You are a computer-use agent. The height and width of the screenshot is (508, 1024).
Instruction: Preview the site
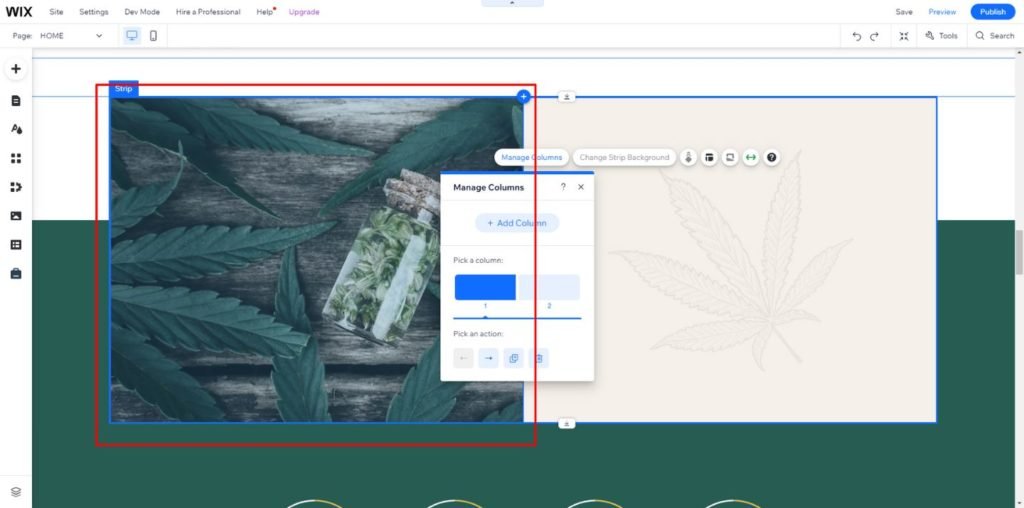942,12
